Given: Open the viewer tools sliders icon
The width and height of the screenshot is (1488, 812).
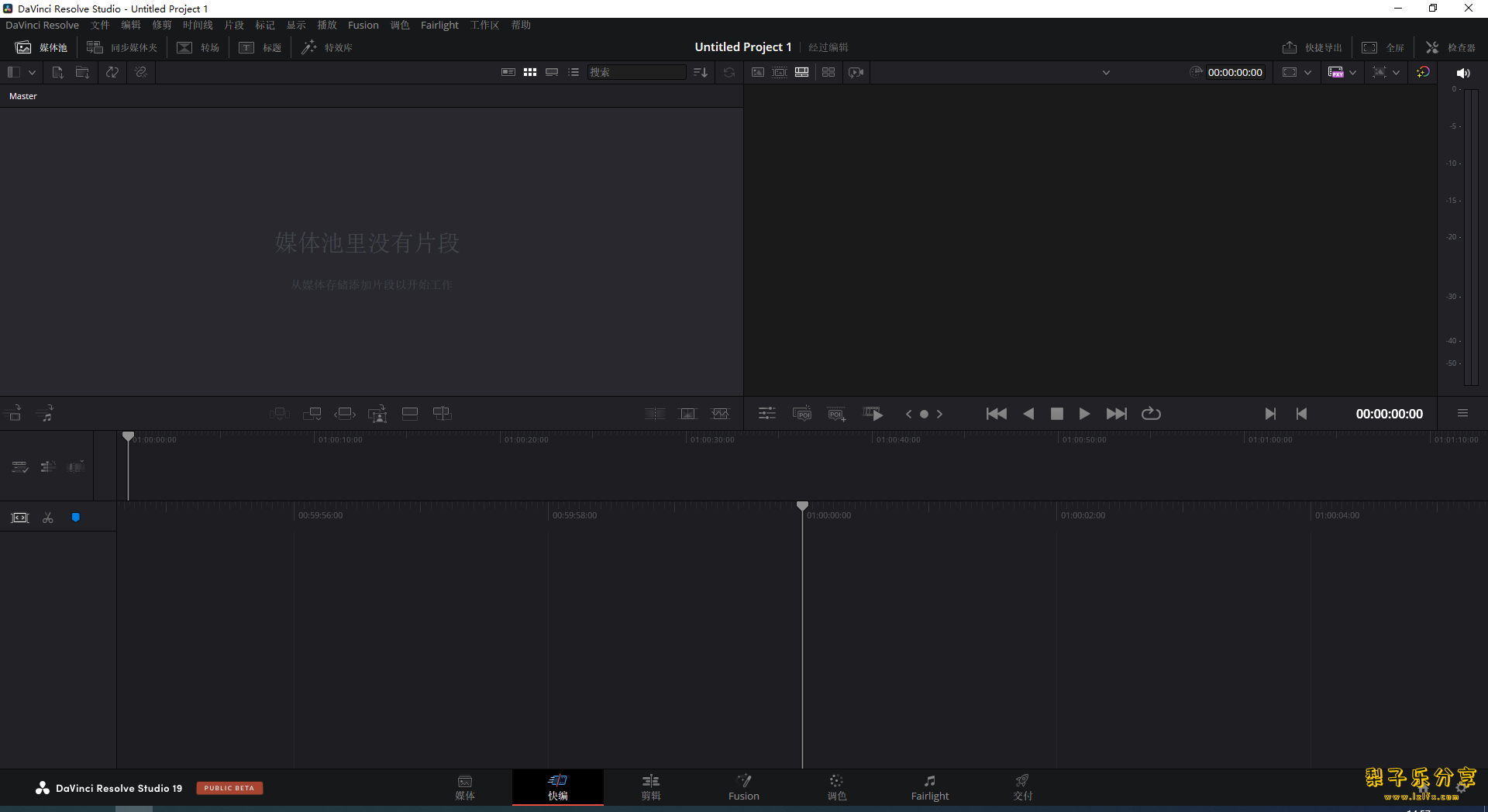Looking at the screenshot, I should tap(766, 414).
